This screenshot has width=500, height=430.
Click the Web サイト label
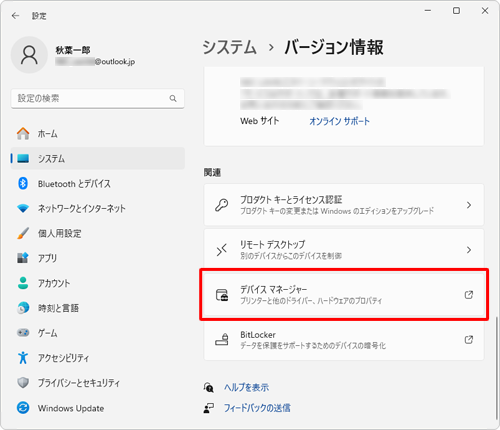(259, 121)
